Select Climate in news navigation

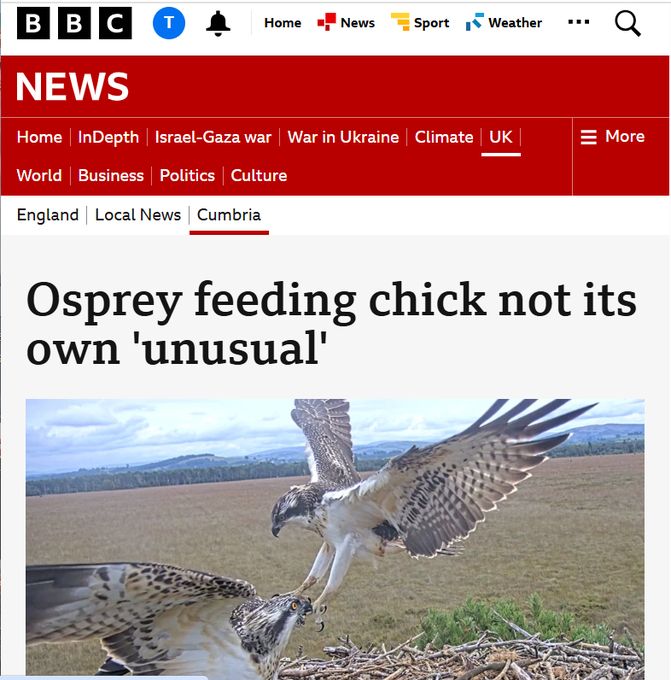tap(444, 137)
